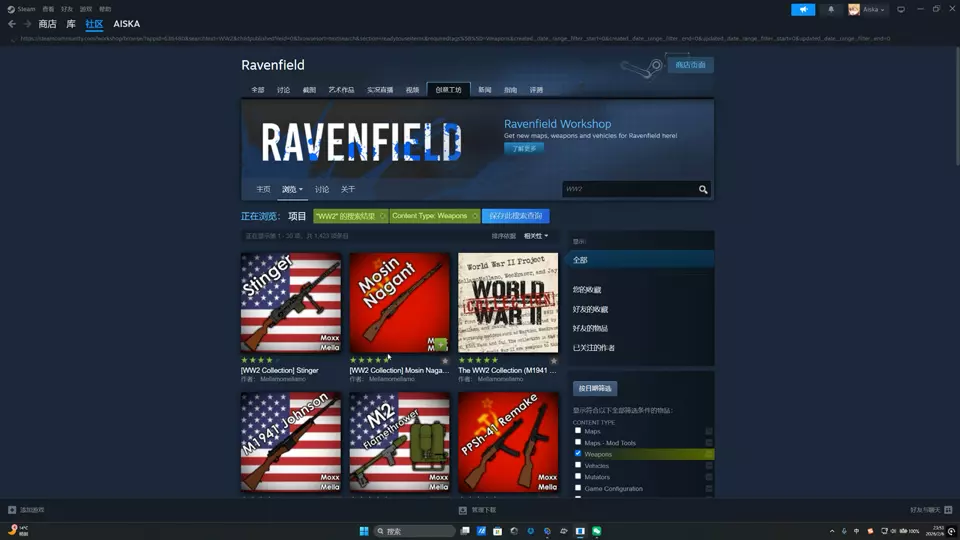Check the Maps content type checkbox
The image size is (960, 540).
click(577, 430)
